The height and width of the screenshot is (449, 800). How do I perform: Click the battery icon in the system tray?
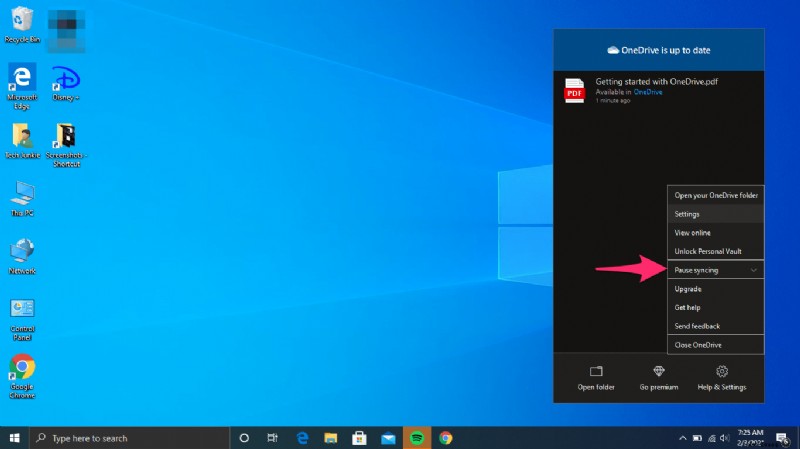(697, 438)
